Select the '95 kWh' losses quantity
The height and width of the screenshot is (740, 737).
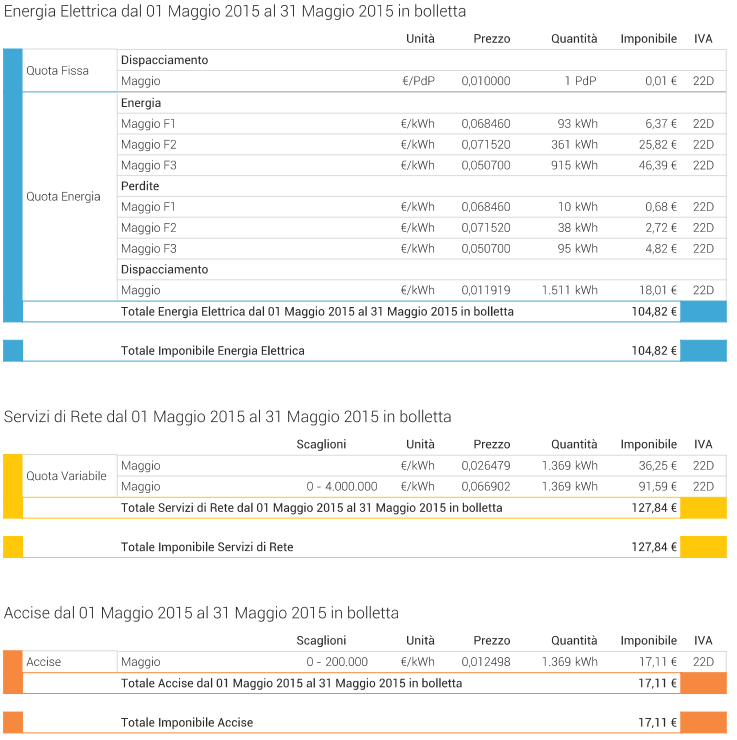tap(578, 248)
